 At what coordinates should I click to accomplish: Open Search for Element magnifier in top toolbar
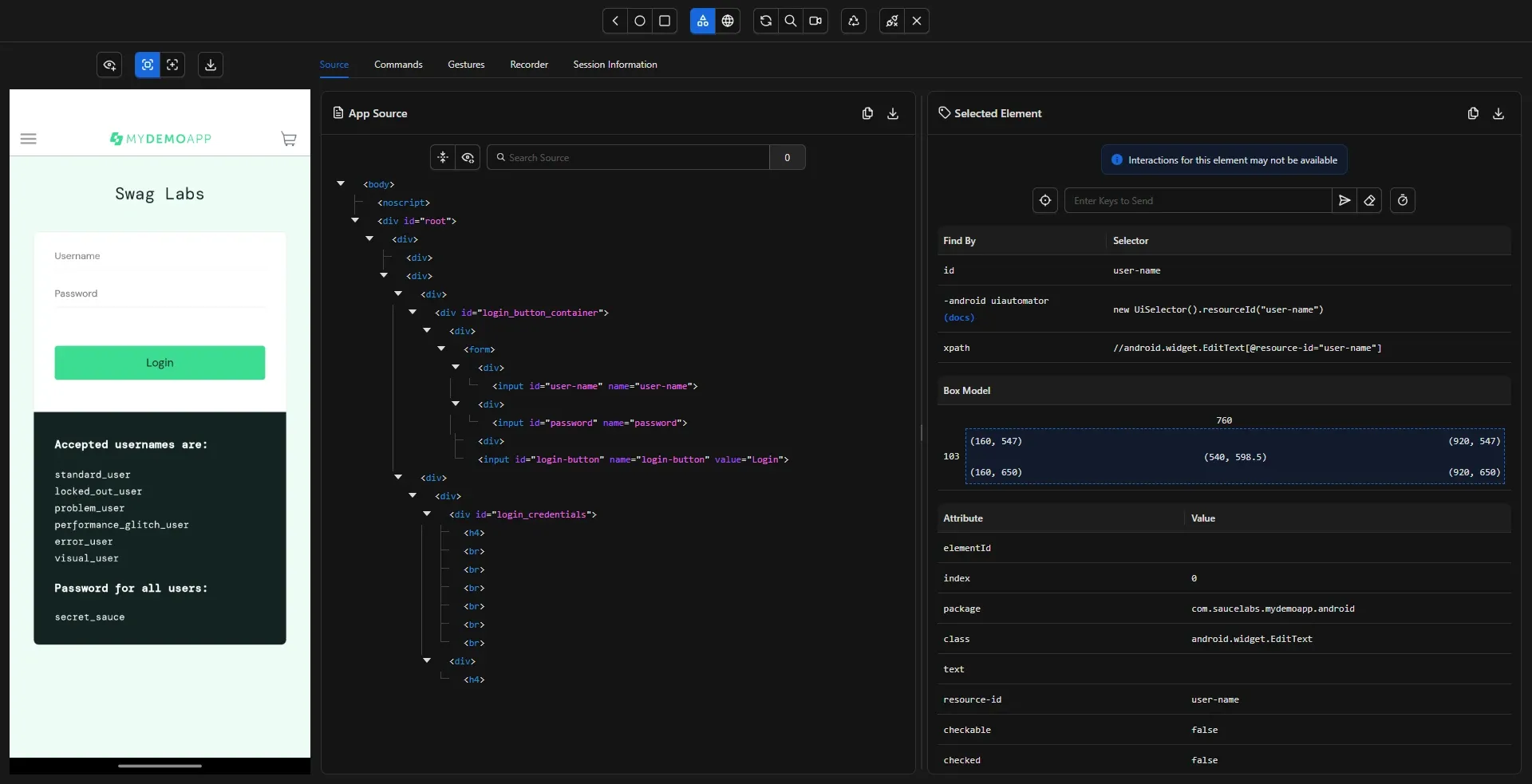click(x=791, y=21)
